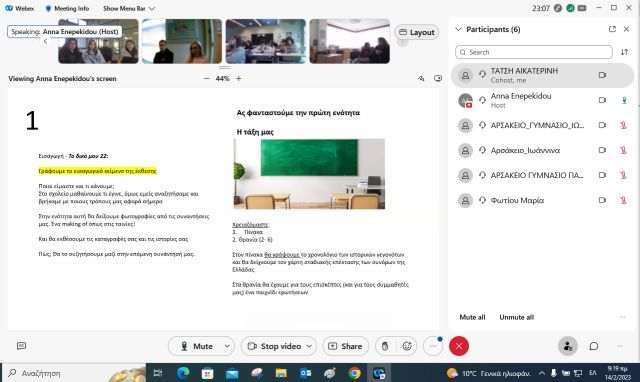
Task: Click the Layout button
Action: (417, 32)
